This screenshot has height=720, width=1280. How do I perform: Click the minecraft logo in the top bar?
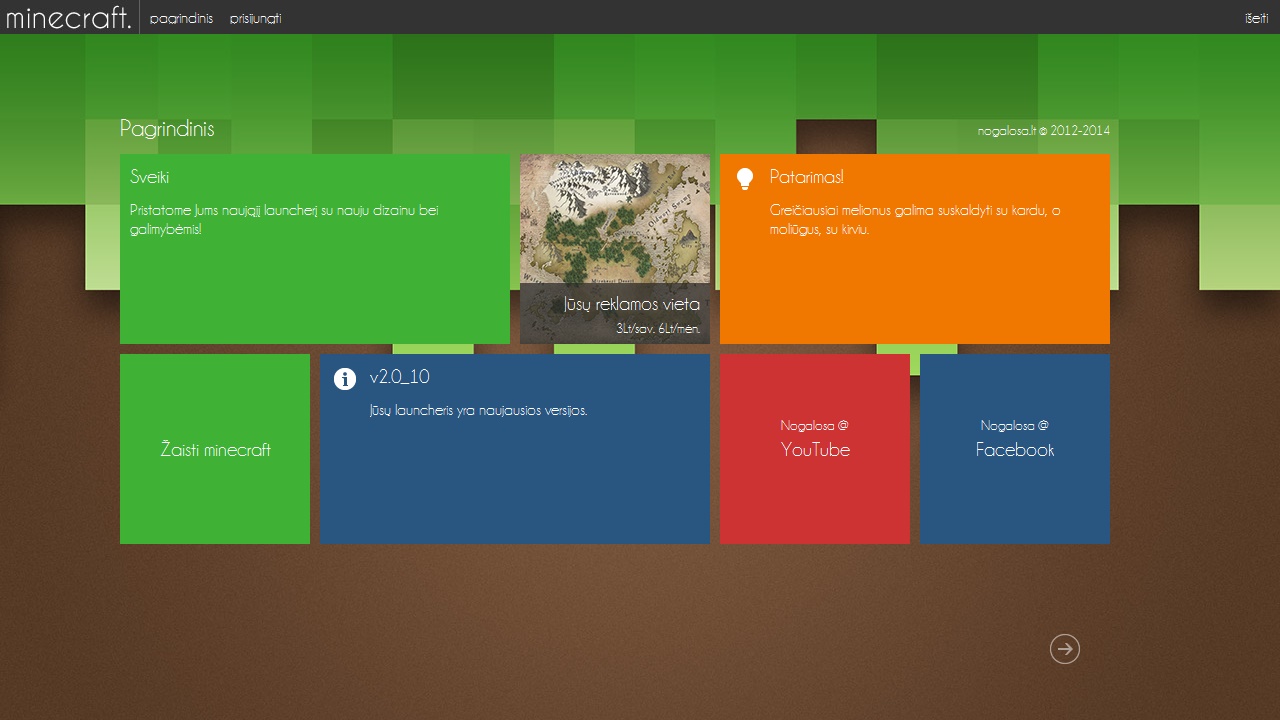[68, 17]
